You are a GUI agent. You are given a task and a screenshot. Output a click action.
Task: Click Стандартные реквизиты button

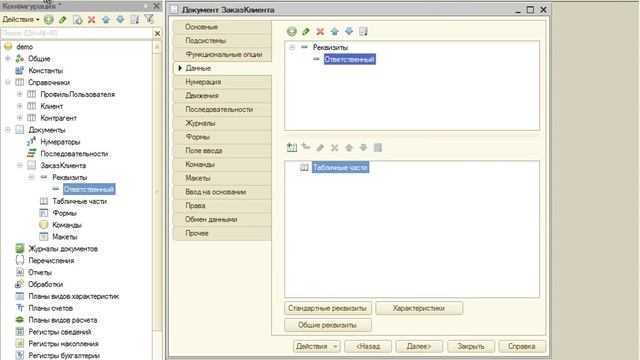tap(328, 308)
